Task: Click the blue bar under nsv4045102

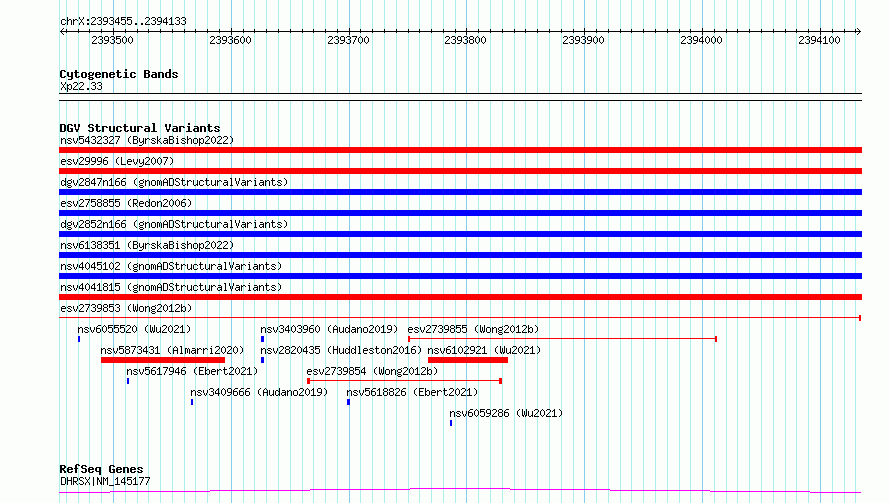Action: pyautogui.click(x=460, y=276)
